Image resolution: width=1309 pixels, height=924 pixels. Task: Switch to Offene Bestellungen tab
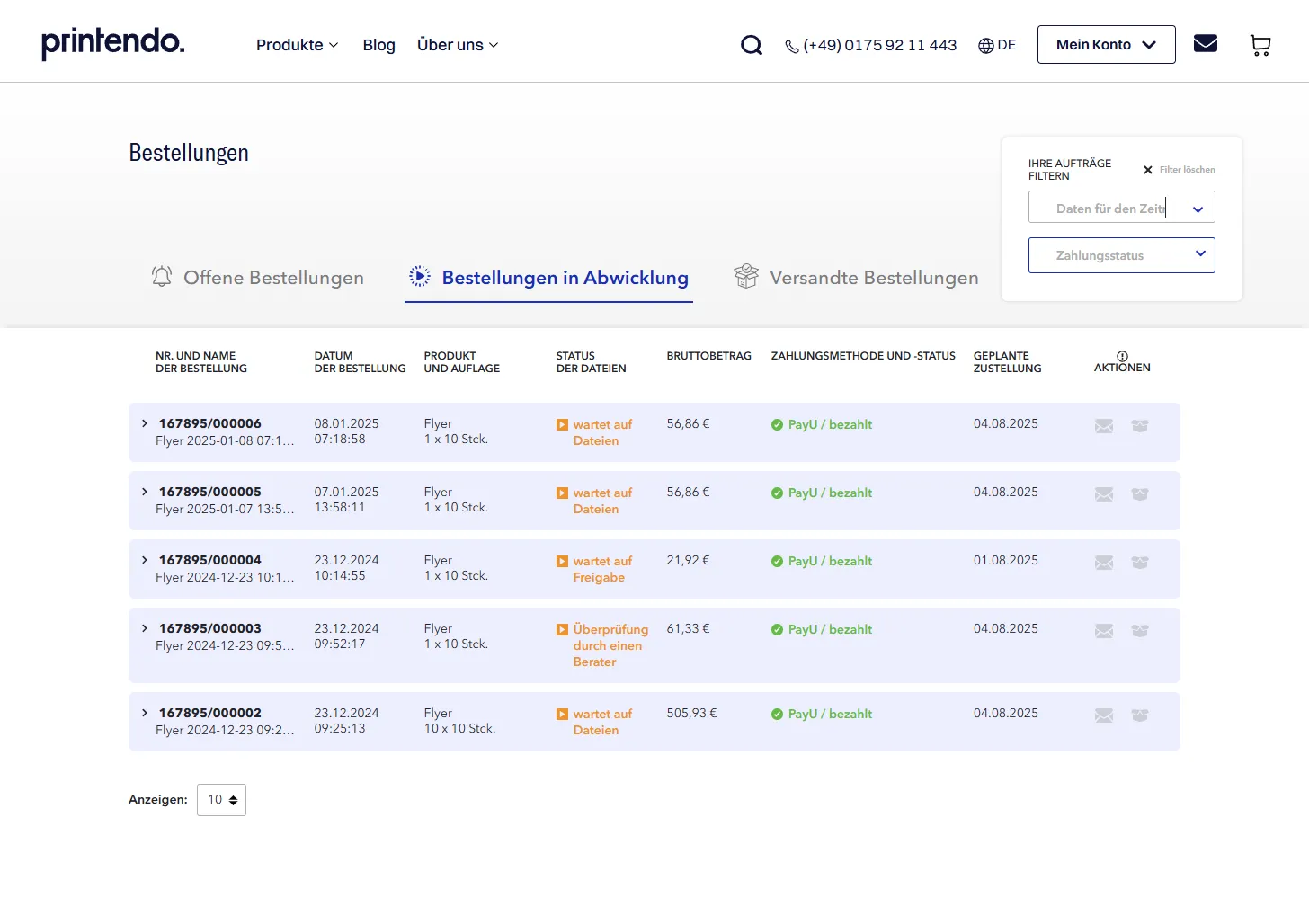[x=257, y=278]
